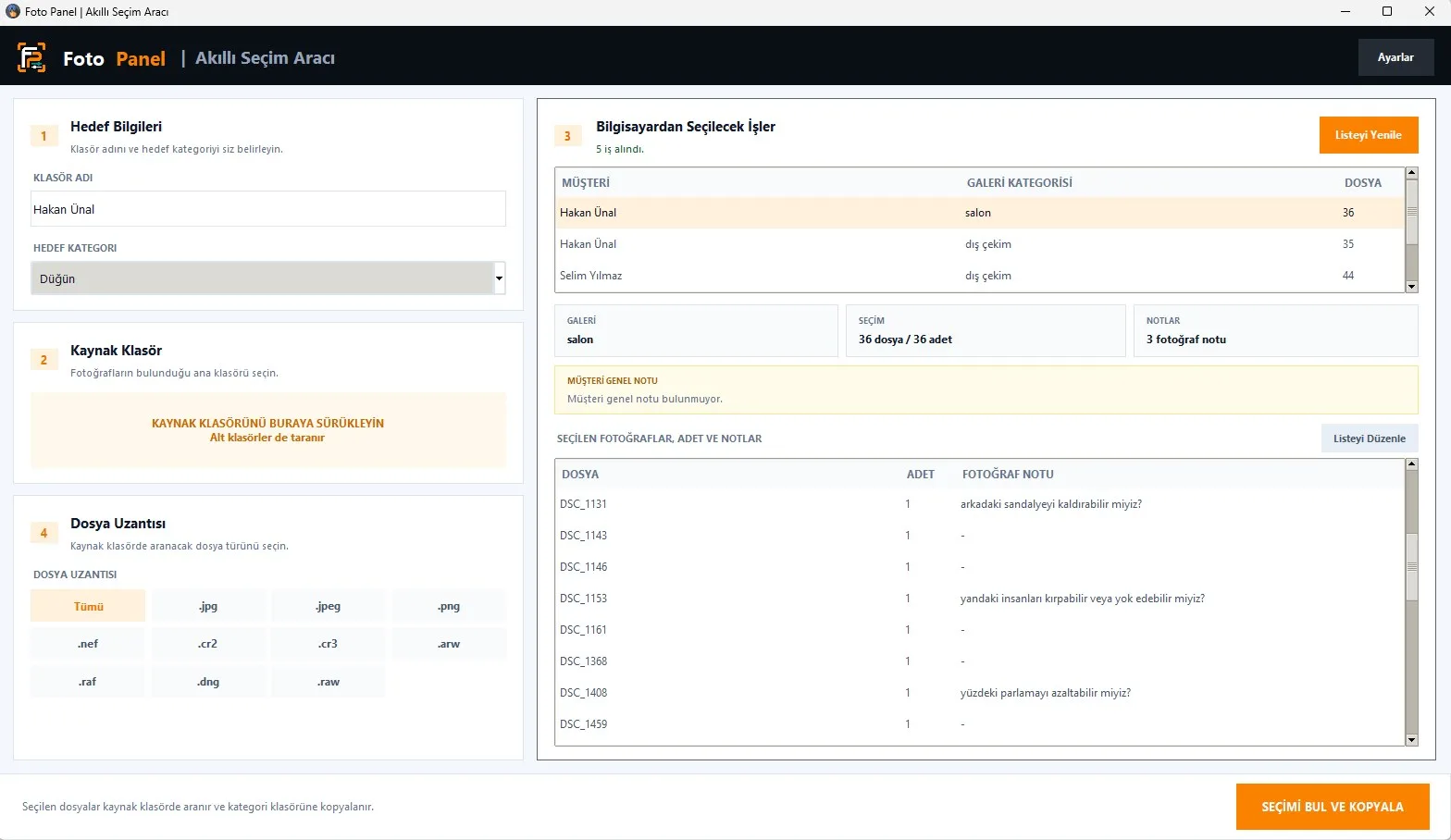Click the Foto Panel logo icon

click(31, 57)
